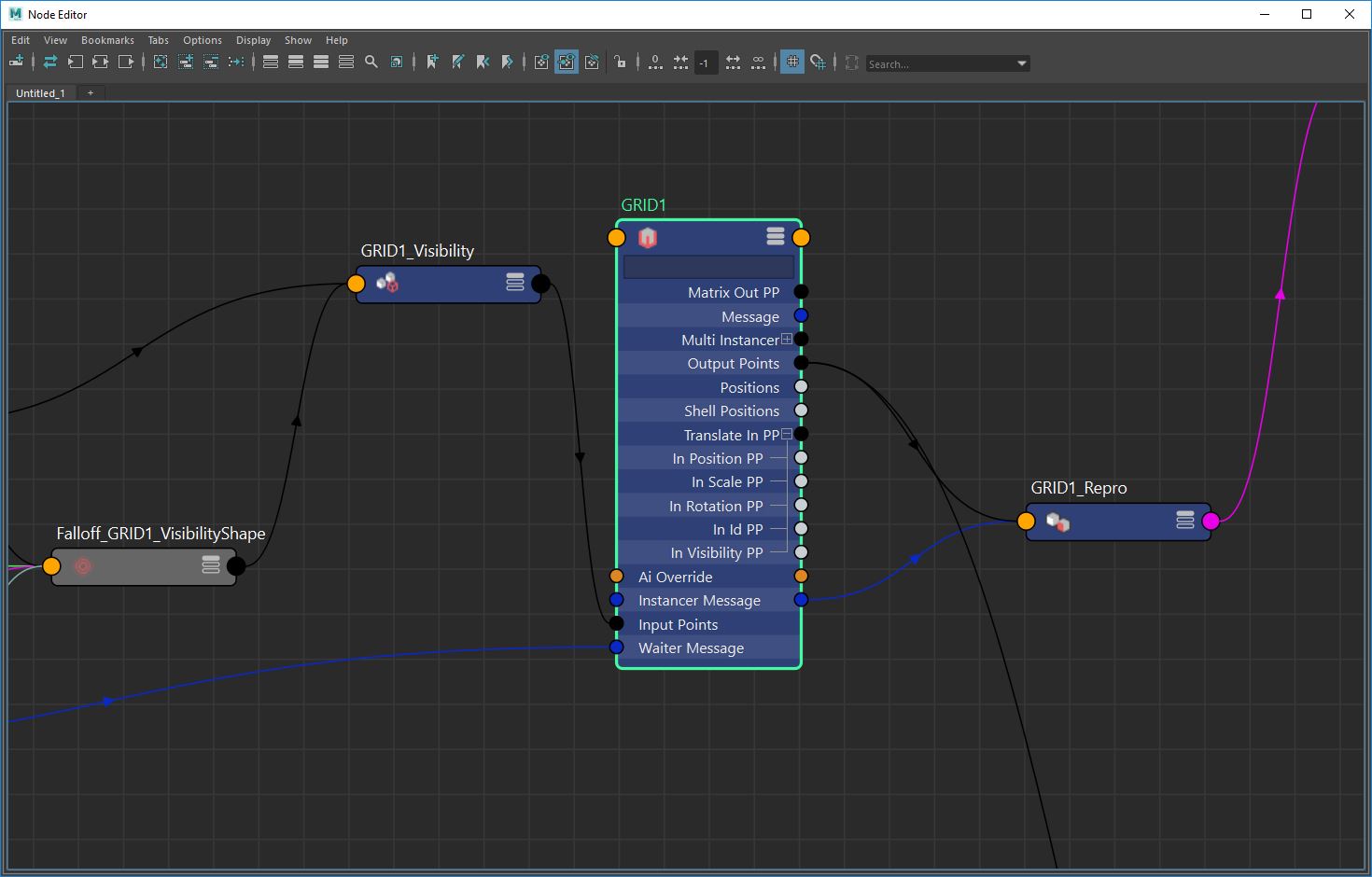Click the lock icon in toolbar
This screenshot has width=1372, height=877.
[x=621, y=63]
